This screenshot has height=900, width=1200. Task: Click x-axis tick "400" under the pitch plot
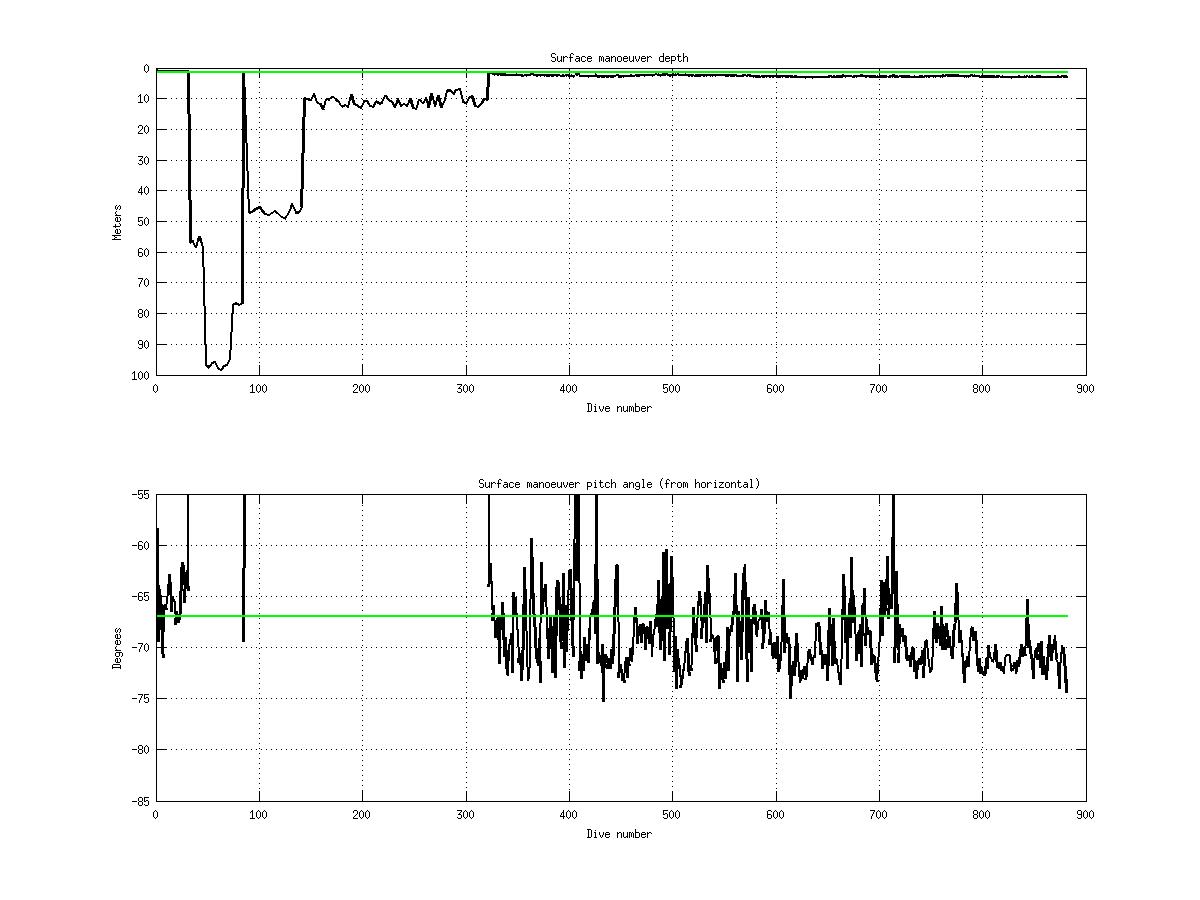click(568, 814)
